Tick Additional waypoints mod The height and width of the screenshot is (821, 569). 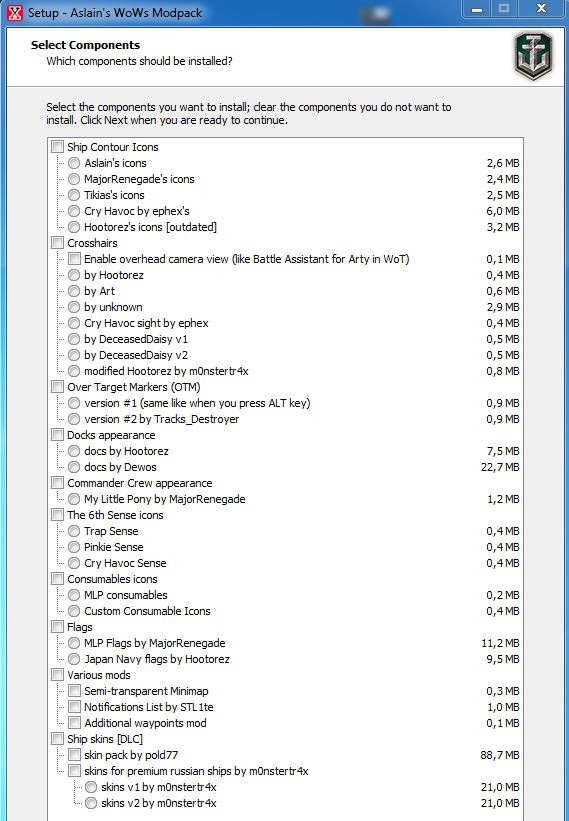pos(74,723)
